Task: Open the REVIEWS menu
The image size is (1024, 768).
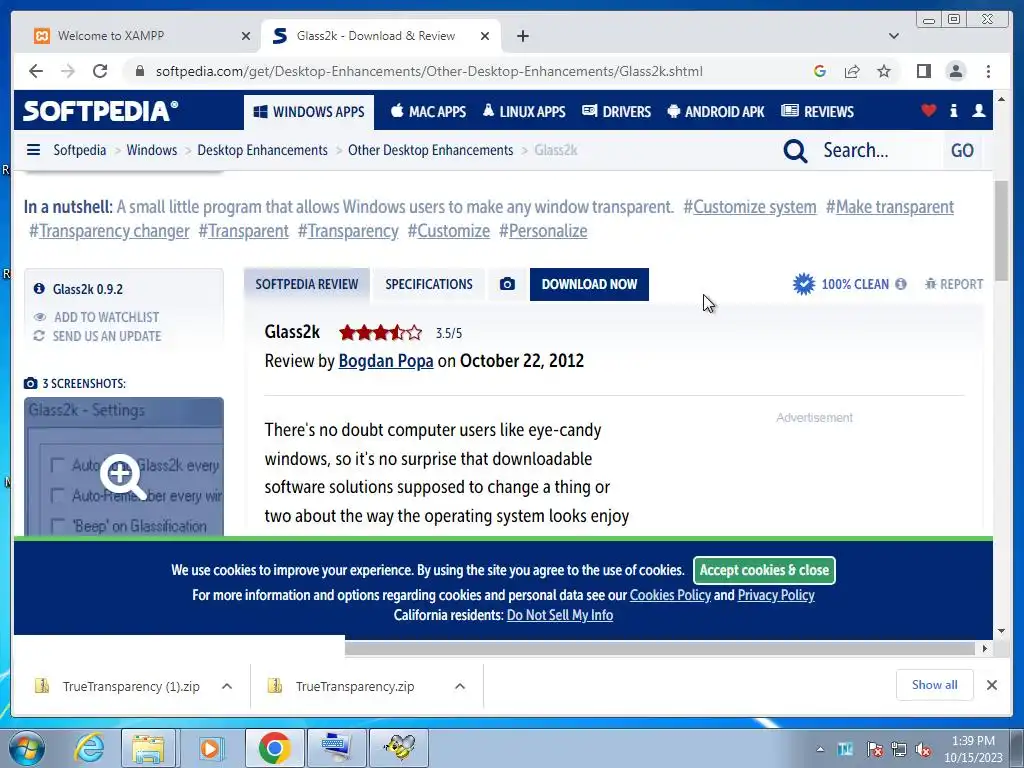Action: point(817,112)
